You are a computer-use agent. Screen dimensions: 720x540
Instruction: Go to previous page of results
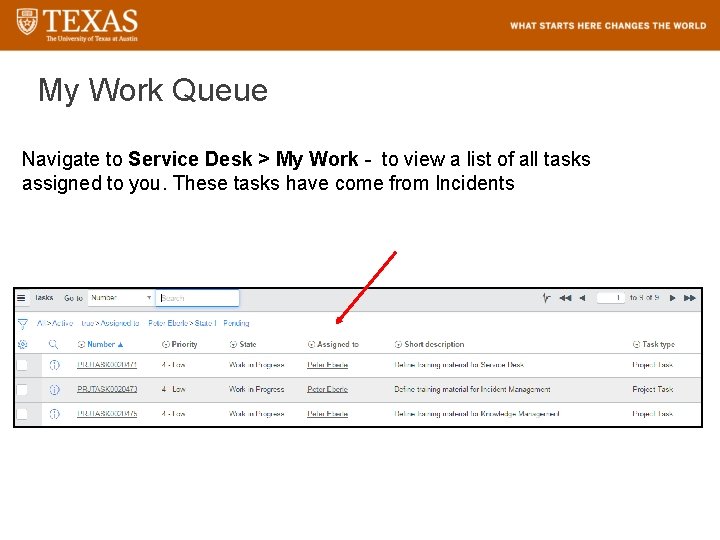[582, 298]
